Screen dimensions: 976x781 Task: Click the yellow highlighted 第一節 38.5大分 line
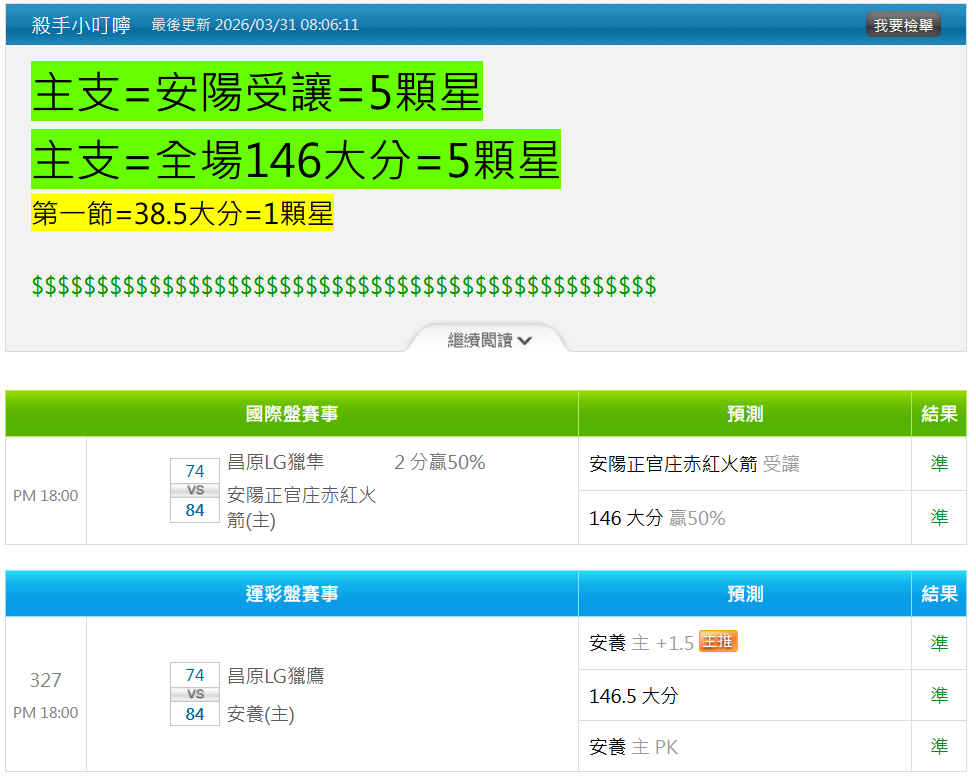[182, 214]
